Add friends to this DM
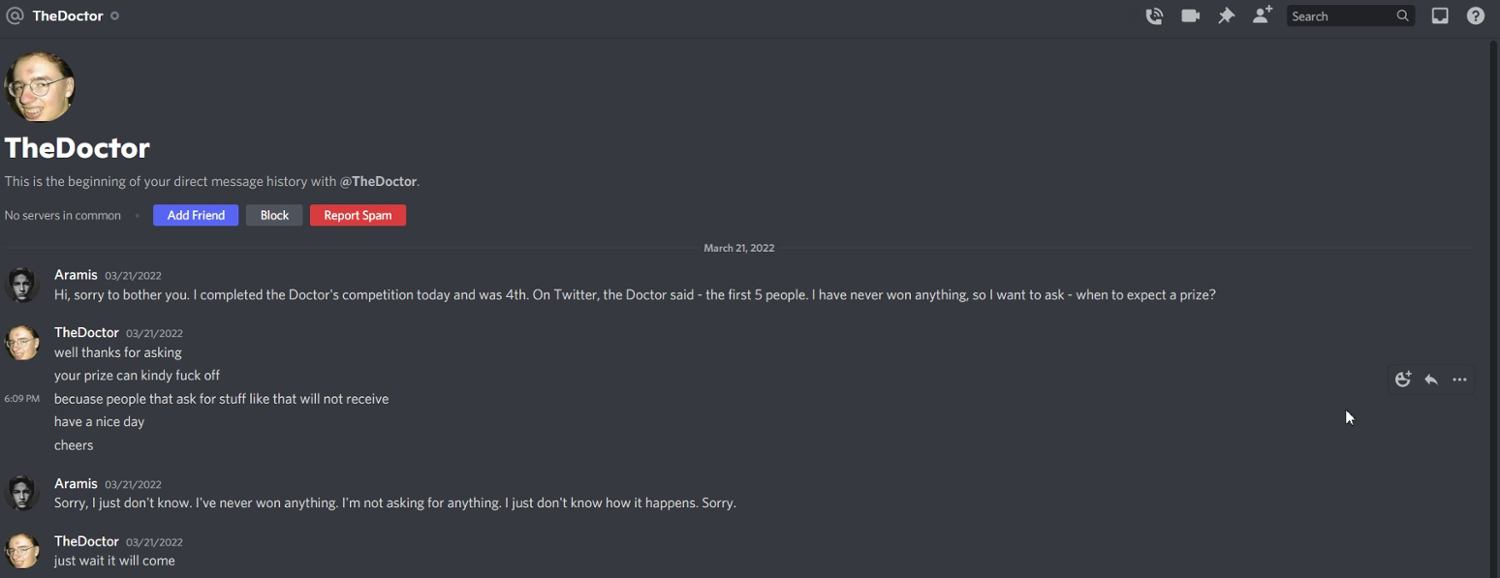Screen dimensions: 1500x578 tap(1262, 16)
